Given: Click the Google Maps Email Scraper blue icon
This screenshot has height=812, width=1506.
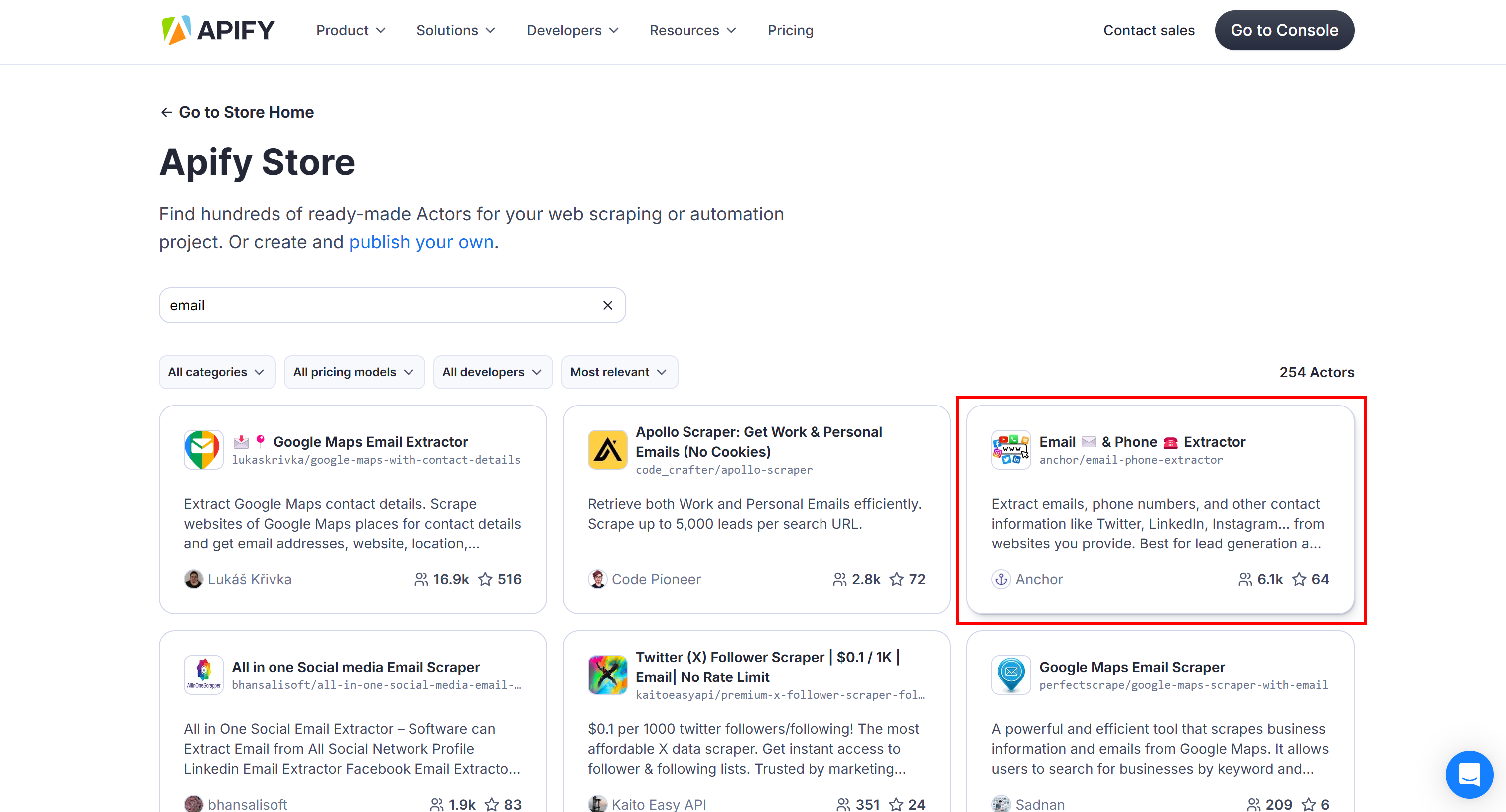Looking at the screenshot, I should click(x=1011, y=675).
